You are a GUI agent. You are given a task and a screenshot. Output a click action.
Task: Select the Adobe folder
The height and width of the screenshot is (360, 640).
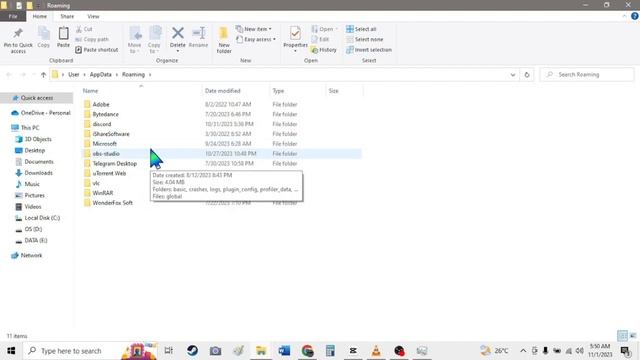pos(100,104)
